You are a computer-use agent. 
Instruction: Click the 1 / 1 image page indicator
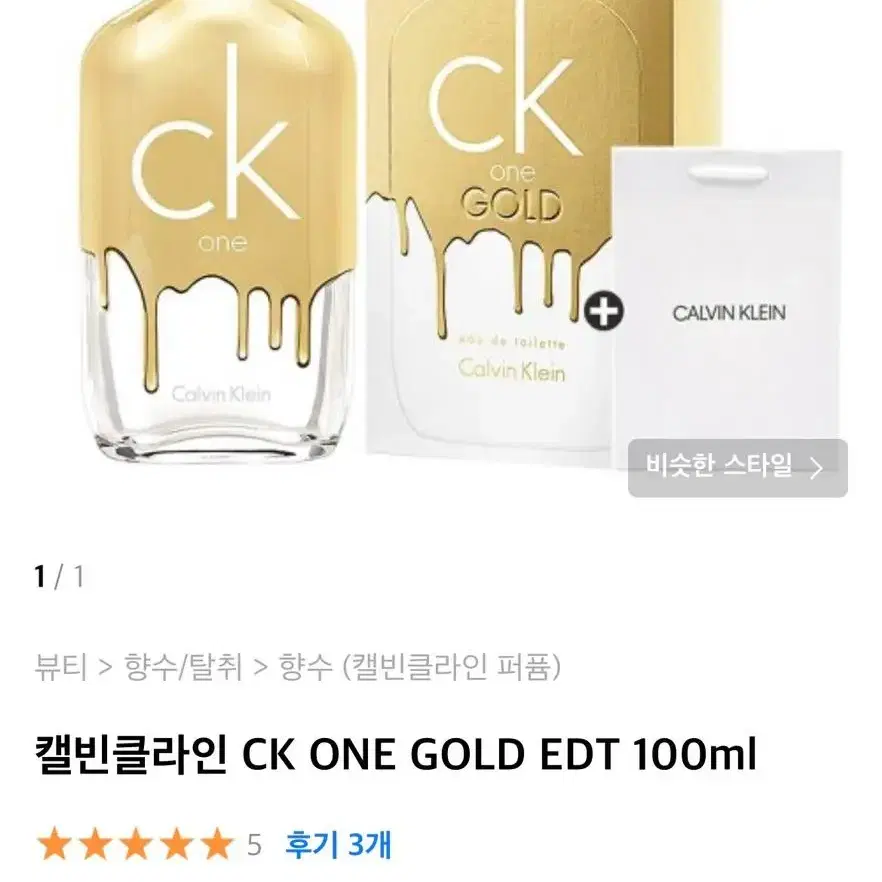tap(59, 577)
